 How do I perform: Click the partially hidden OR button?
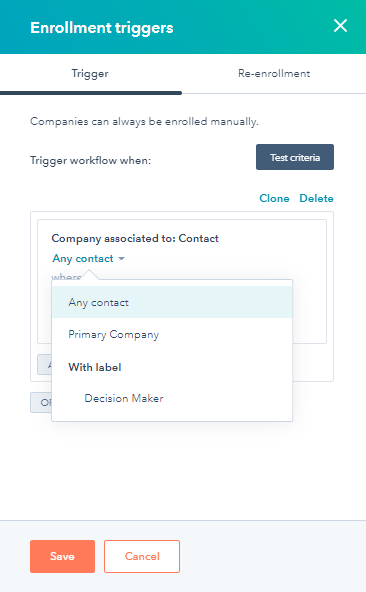click(41, 402)
